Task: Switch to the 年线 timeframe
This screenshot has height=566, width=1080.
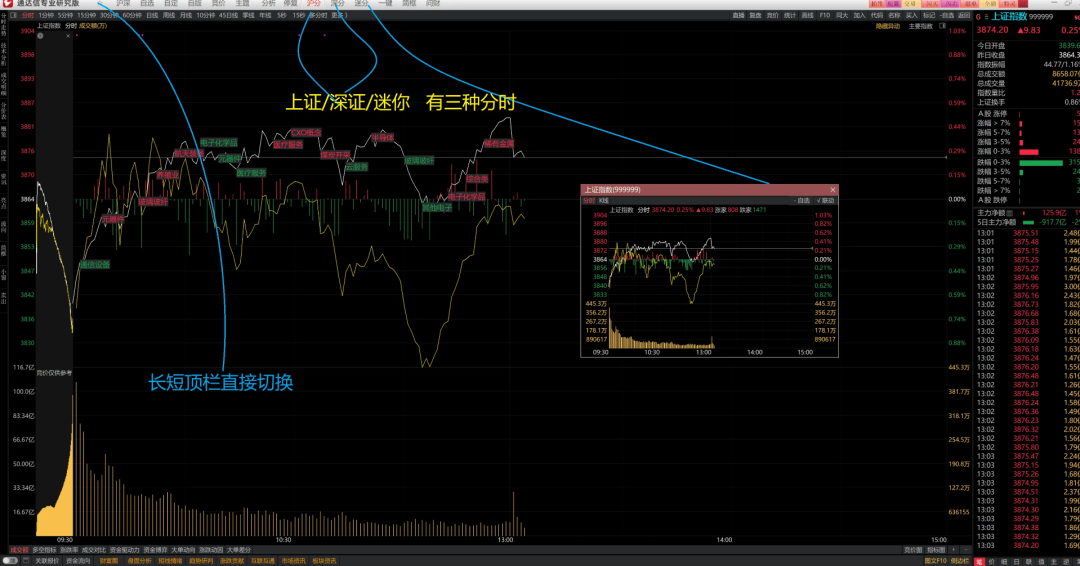Action: pyautogui.click(x=265, y=15)
